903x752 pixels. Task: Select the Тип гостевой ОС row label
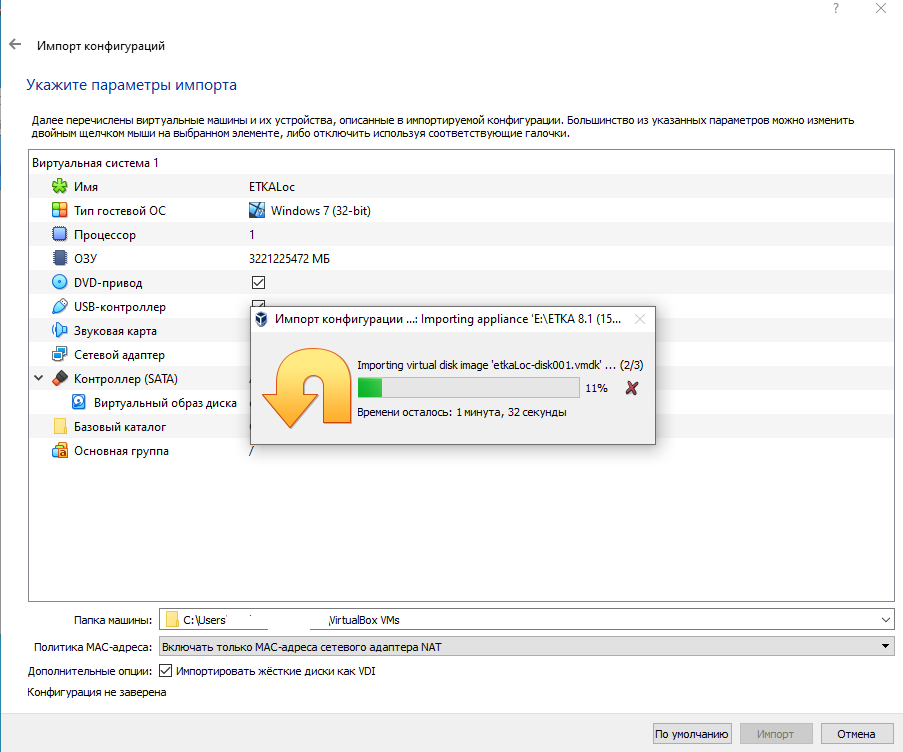tap(120, 211)
